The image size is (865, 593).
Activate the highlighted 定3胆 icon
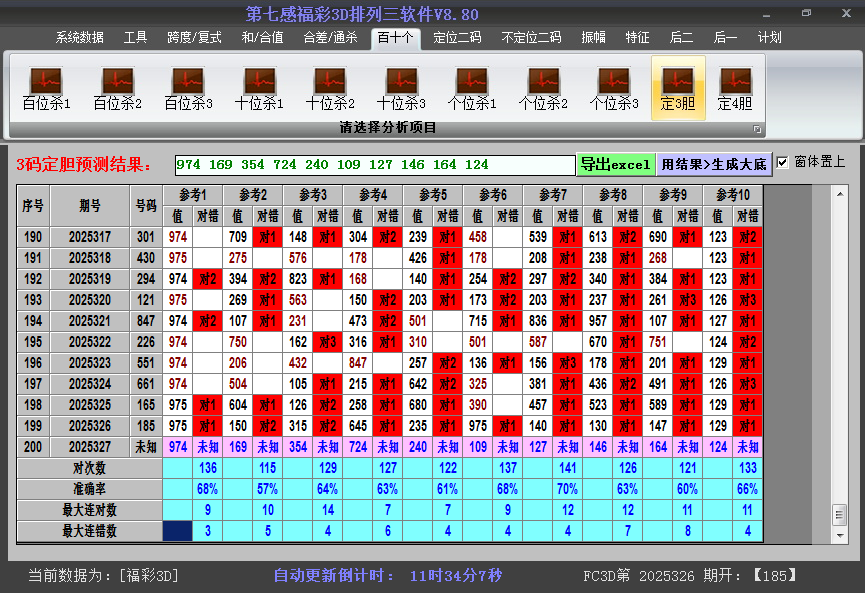click(680, 82)
